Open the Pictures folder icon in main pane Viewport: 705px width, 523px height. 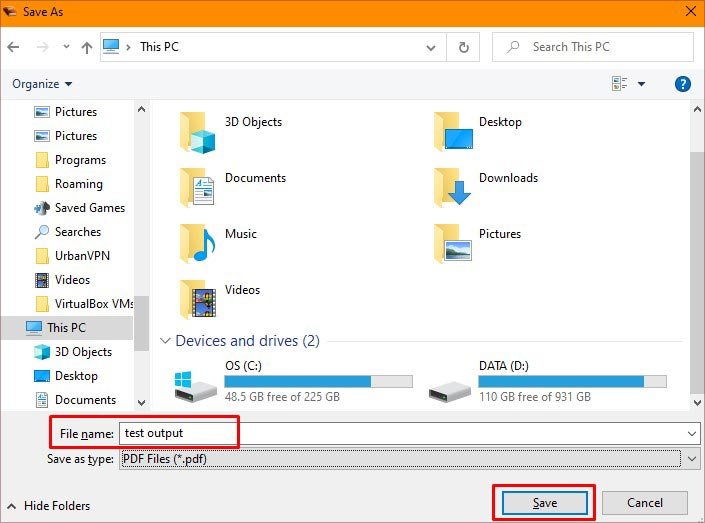[x=453, y=243]
